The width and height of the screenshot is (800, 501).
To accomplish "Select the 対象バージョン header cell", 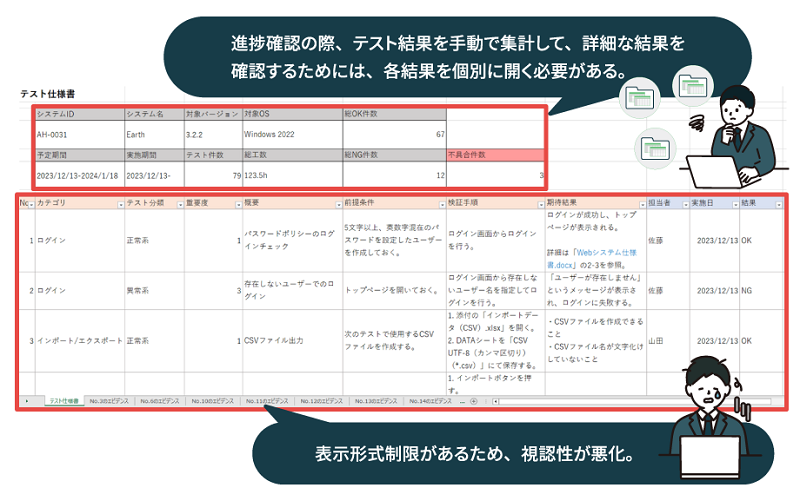I will 213,114.
